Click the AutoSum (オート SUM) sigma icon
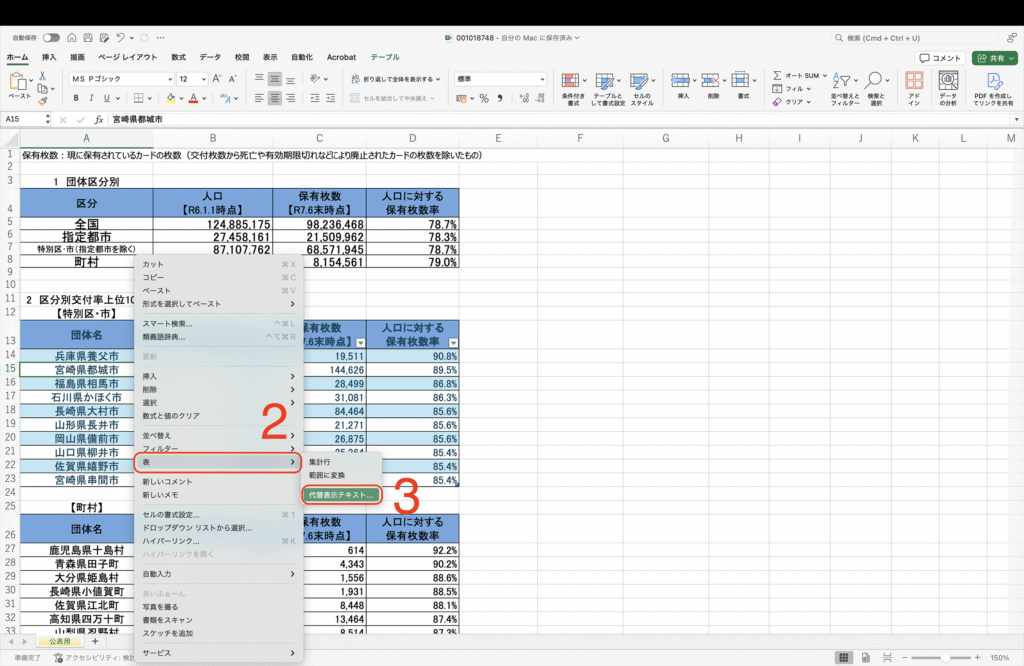The height and width of the screenshot is (666, 1024). coord(777,76)
